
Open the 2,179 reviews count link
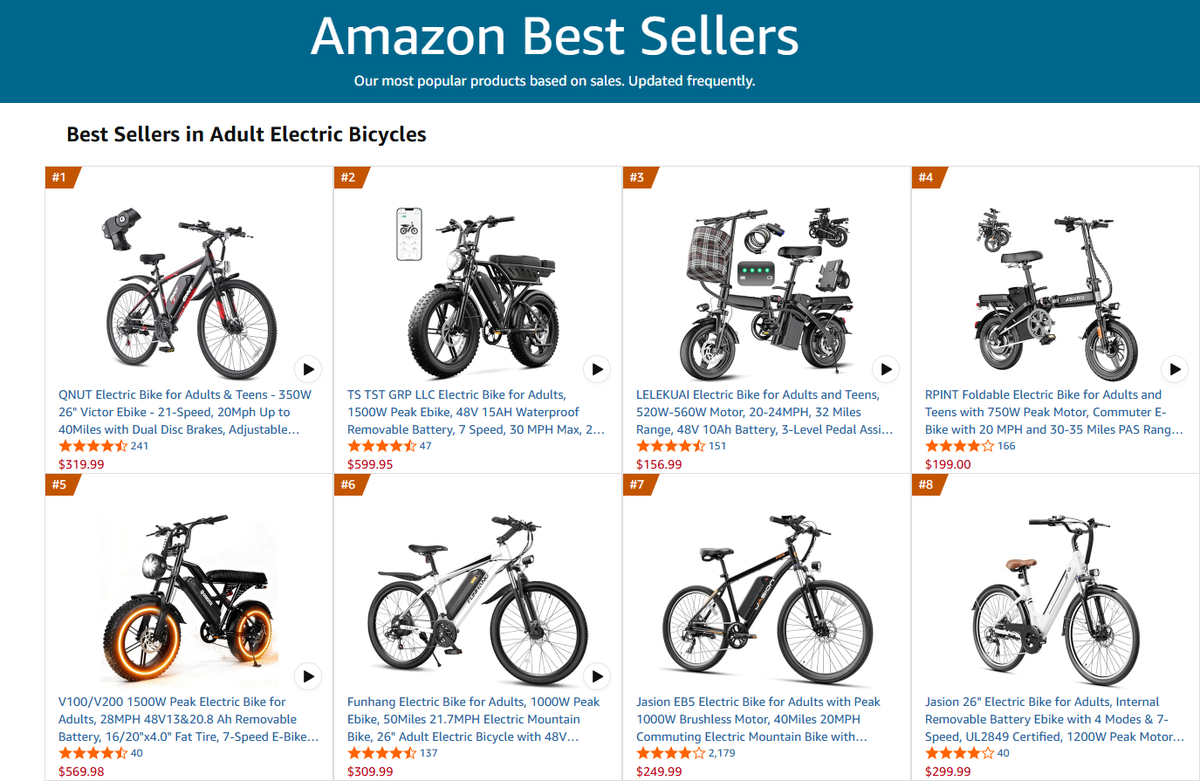pyautogui.click(x=722, y=753)
